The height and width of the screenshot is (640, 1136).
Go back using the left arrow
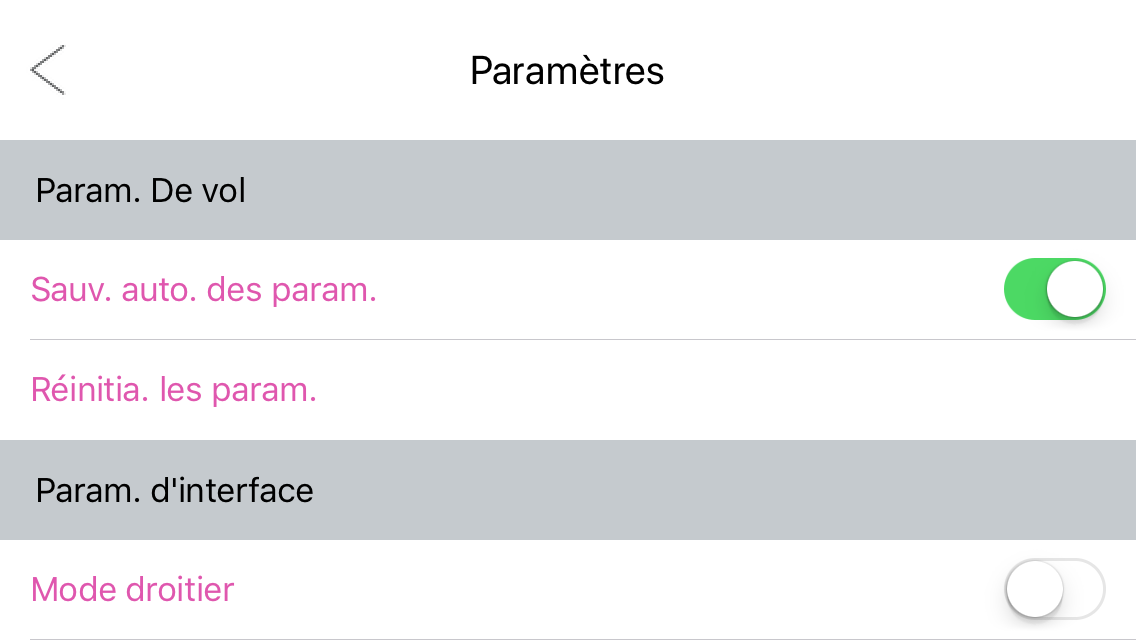tap(47, 70)
